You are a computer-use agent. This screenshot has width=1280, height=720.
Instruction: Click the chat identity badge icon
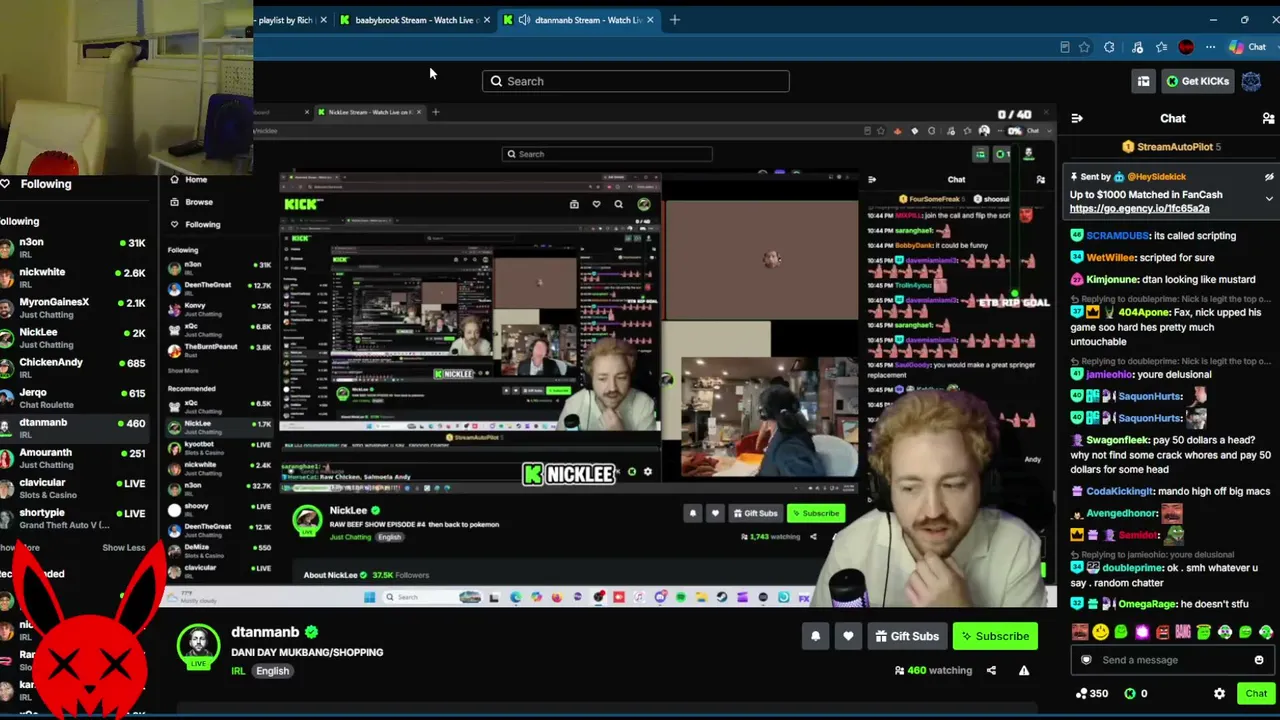(x=1087, y=660)
